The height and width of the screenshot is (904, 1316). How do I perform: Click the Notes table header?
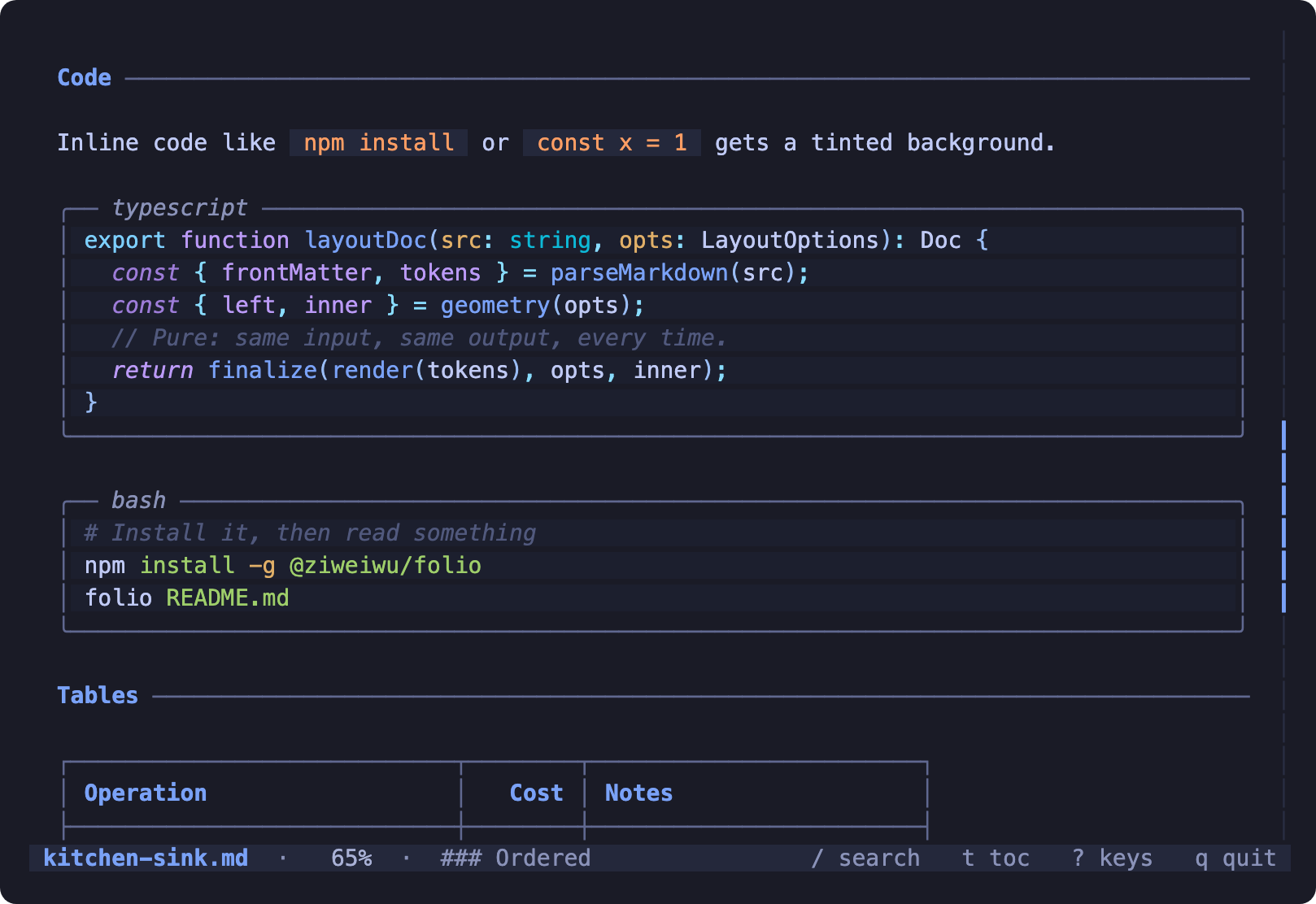pyautogui.click(x=638, y=793)
